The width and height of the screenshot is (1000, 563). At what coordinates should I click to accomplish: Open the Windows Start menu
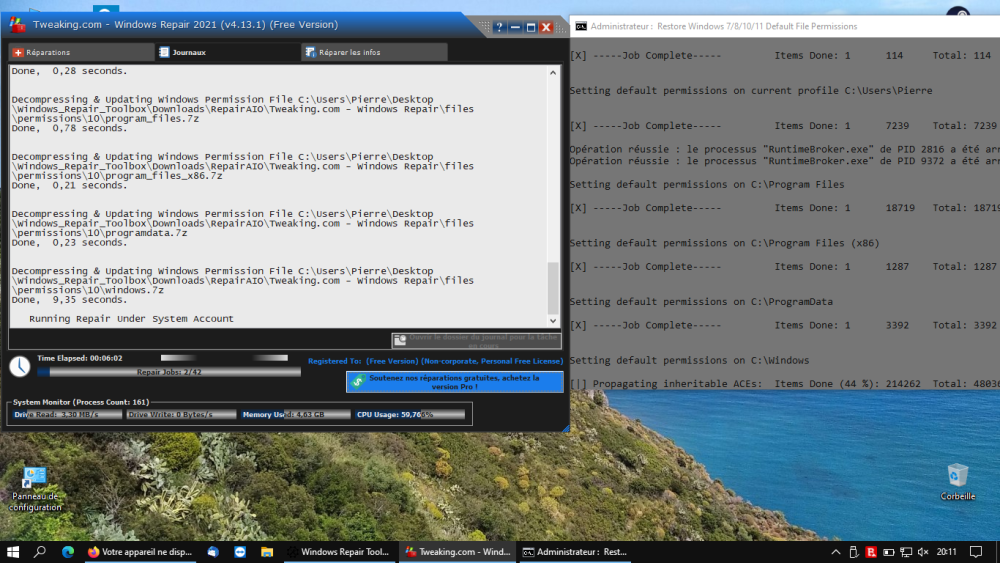[x=13, y=552]
